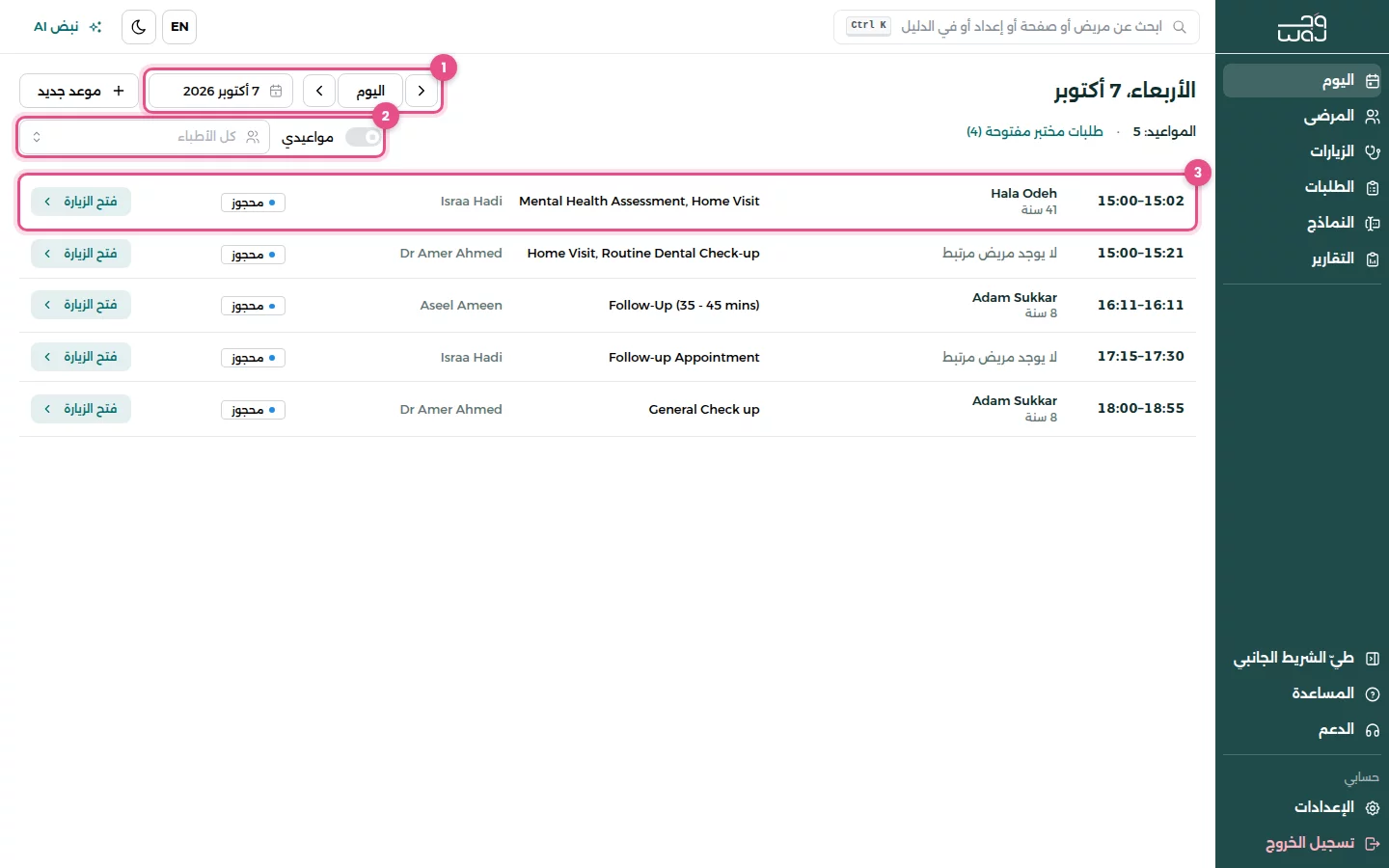This screenshot has width=1389, height=868.
Task: Click the search magnifier icon
Action: (1179, 27)
